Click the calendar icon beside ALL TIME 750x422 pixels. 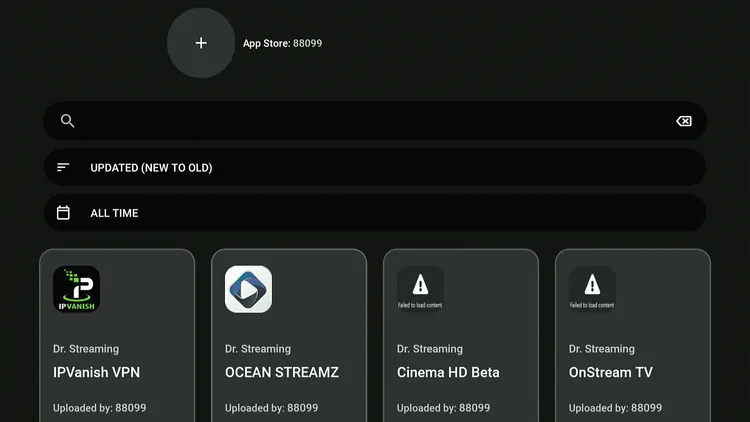(63, 213)
